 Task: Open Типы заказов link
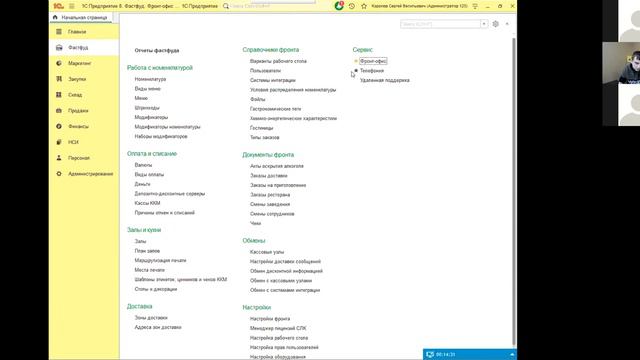264,138
